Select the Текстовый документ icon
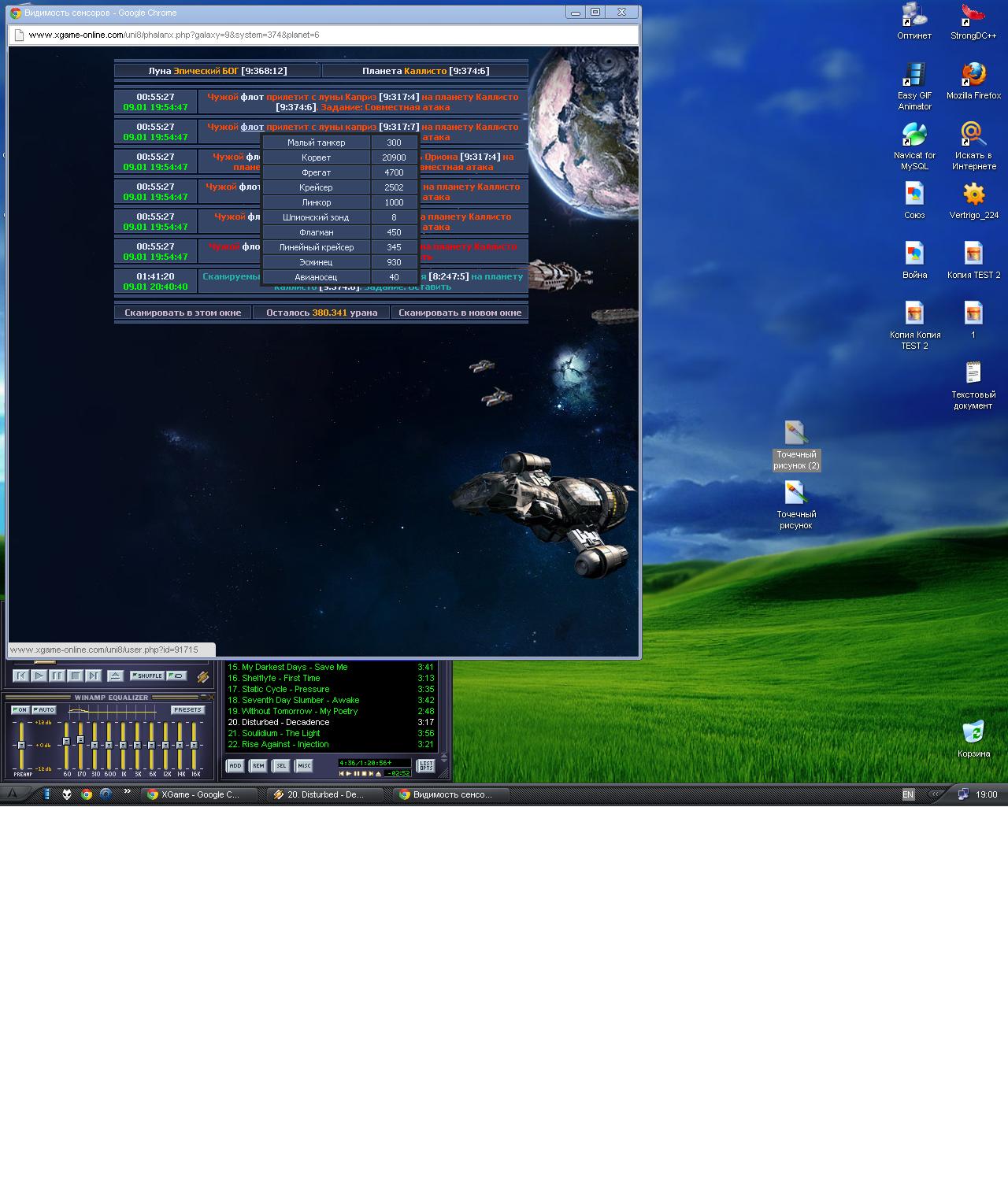Viewport: 1008px width, 1181px height. (973, 386)
